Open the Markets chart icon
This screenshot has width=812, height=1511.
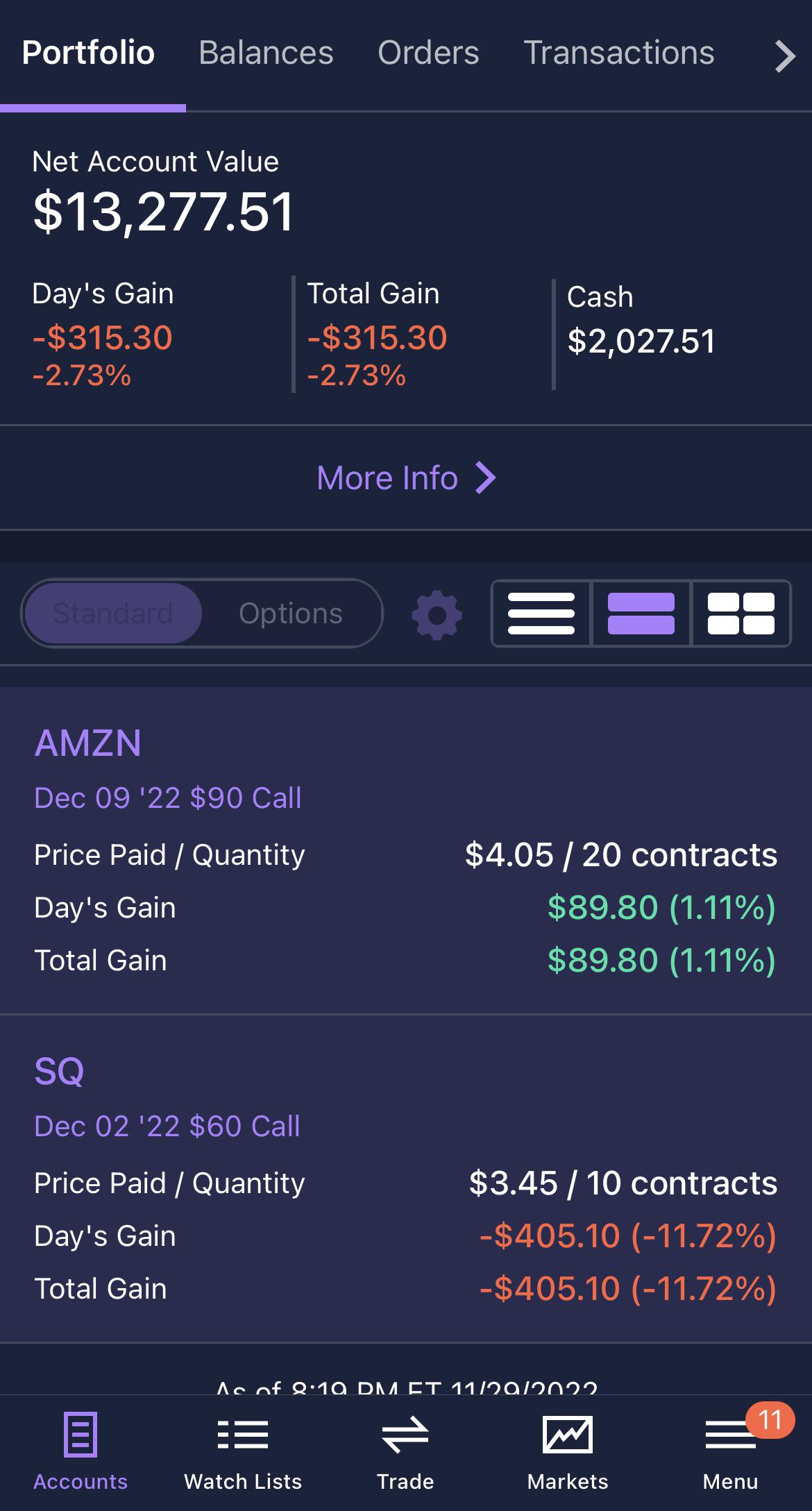(x=568, y=1435)
